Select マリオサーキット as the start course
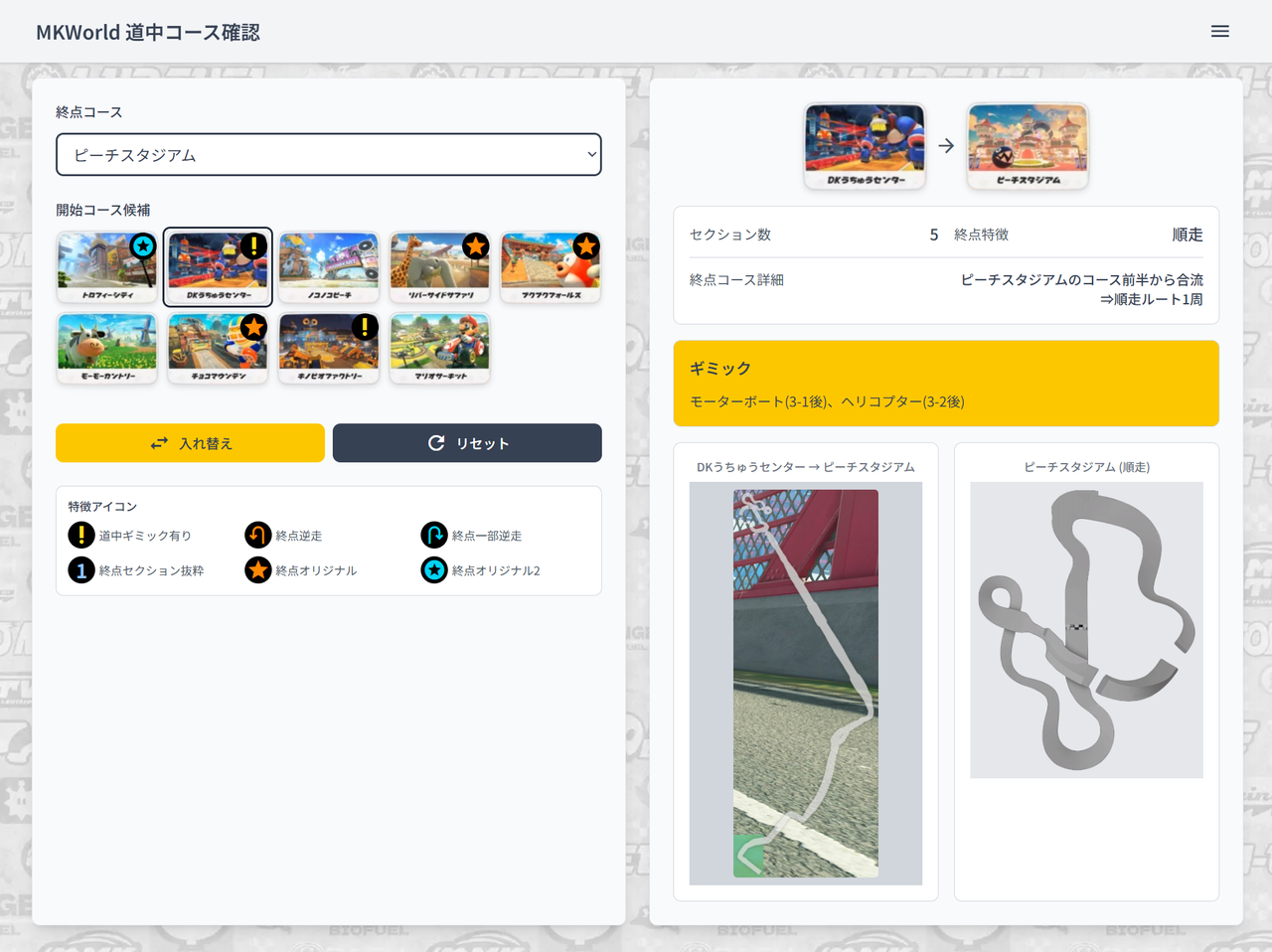Screen dimensions: 1272x952 coord(439,348)
